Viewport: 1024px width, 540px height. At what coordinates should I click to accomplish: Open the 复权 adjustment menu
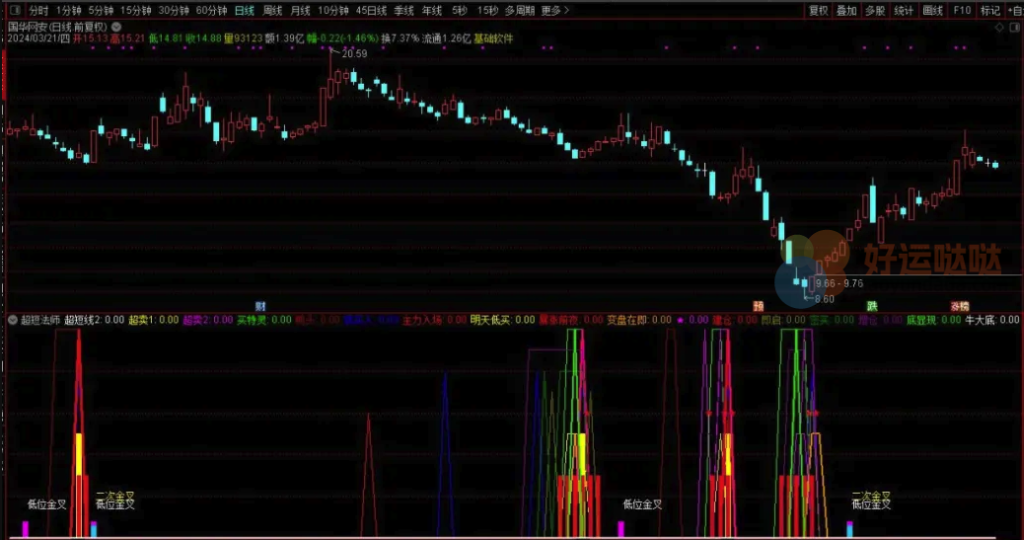click(x=818, y=10)
